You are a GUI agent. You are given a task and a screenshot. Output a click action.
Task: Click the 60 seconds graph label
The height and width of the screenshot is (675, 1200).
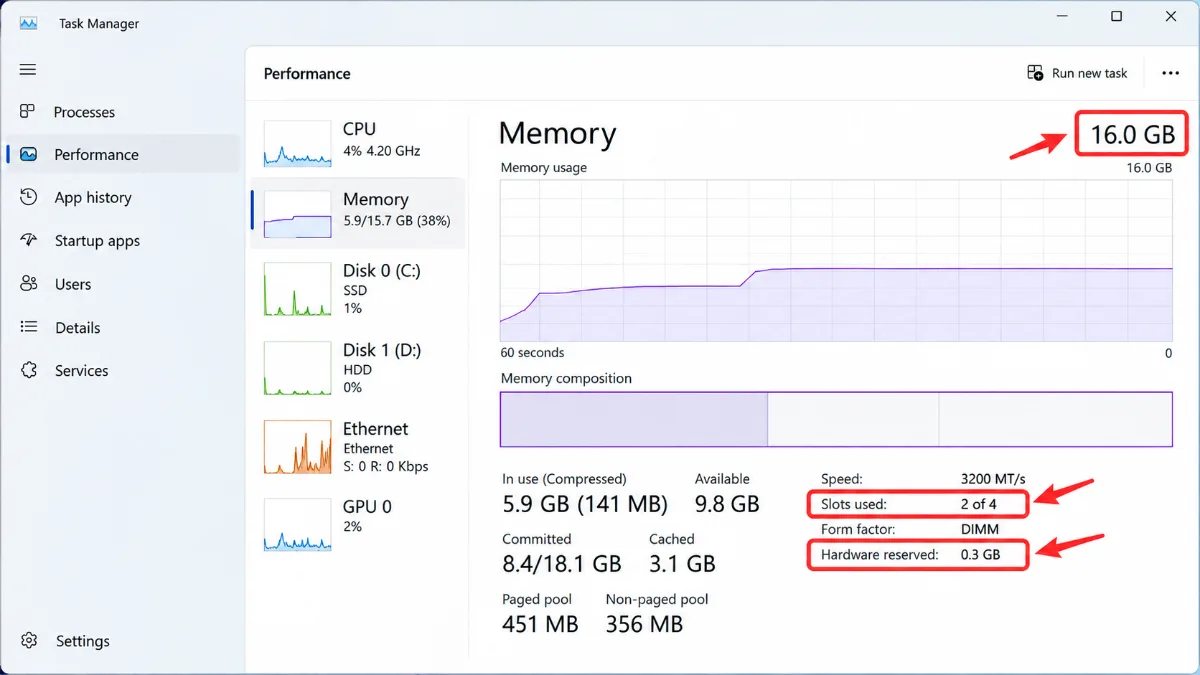[532, 353]
